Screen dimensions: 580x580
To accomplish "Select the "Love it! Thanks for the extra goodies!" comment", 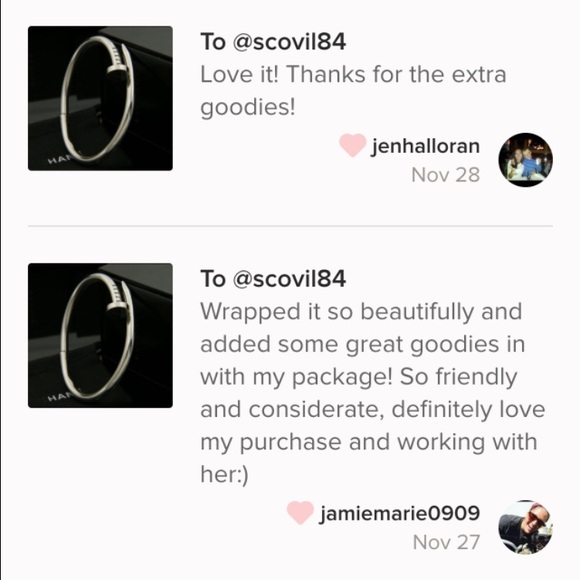I will coord(353,91).
